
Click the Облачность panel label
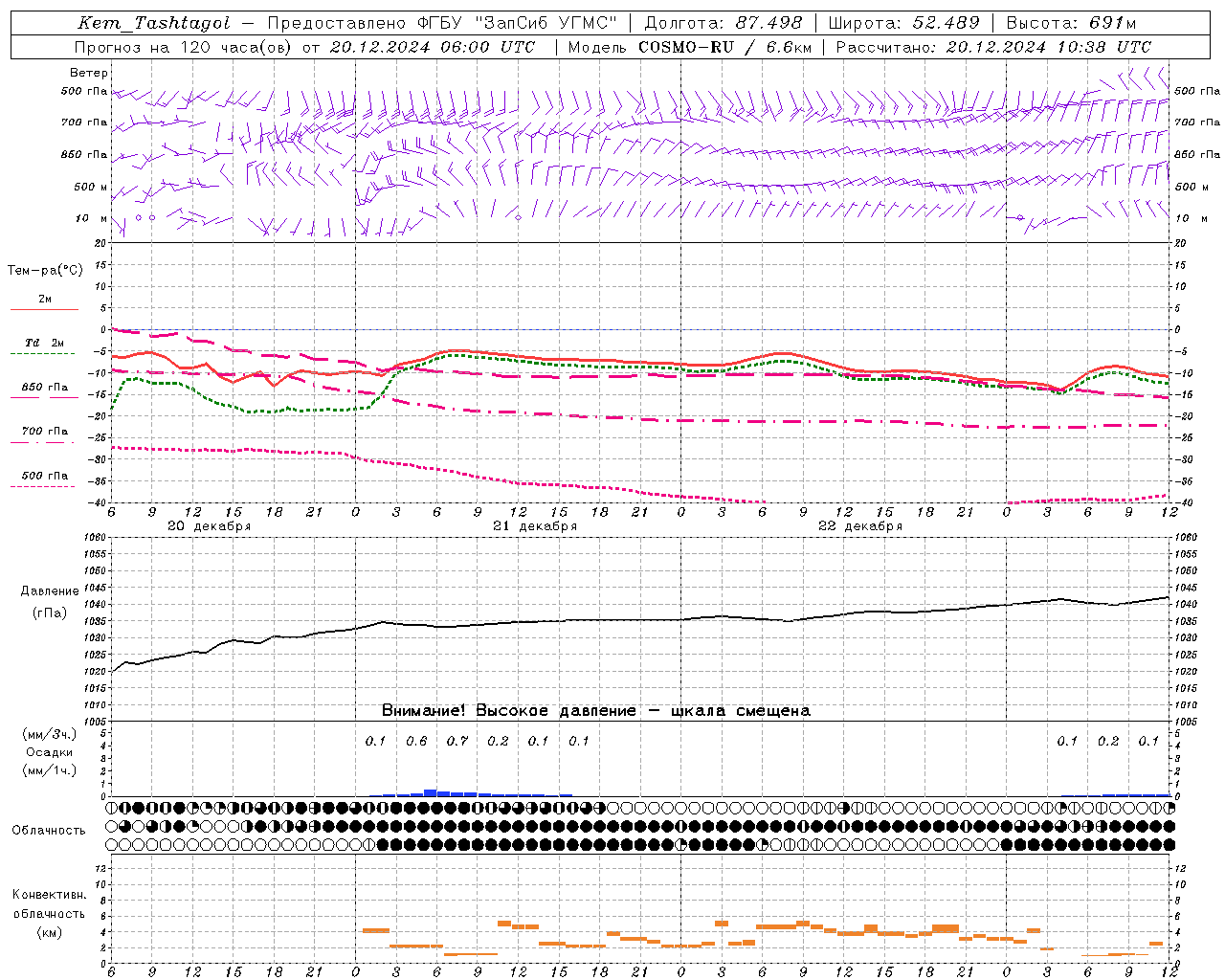click(49, 831)
